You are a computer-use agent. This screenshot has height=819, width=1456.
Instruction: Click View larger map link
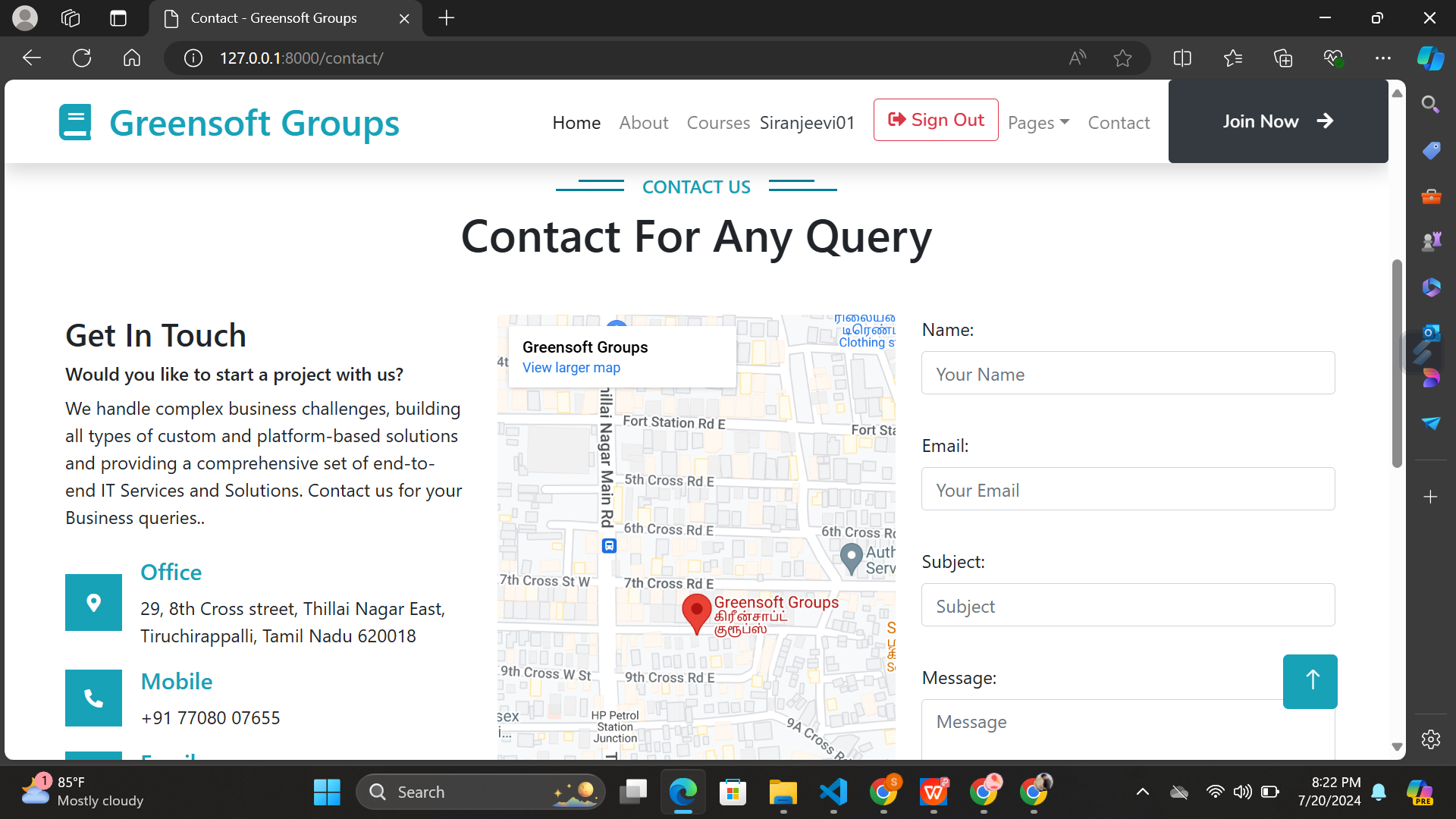pyautogui.click(x=571, y=368)
